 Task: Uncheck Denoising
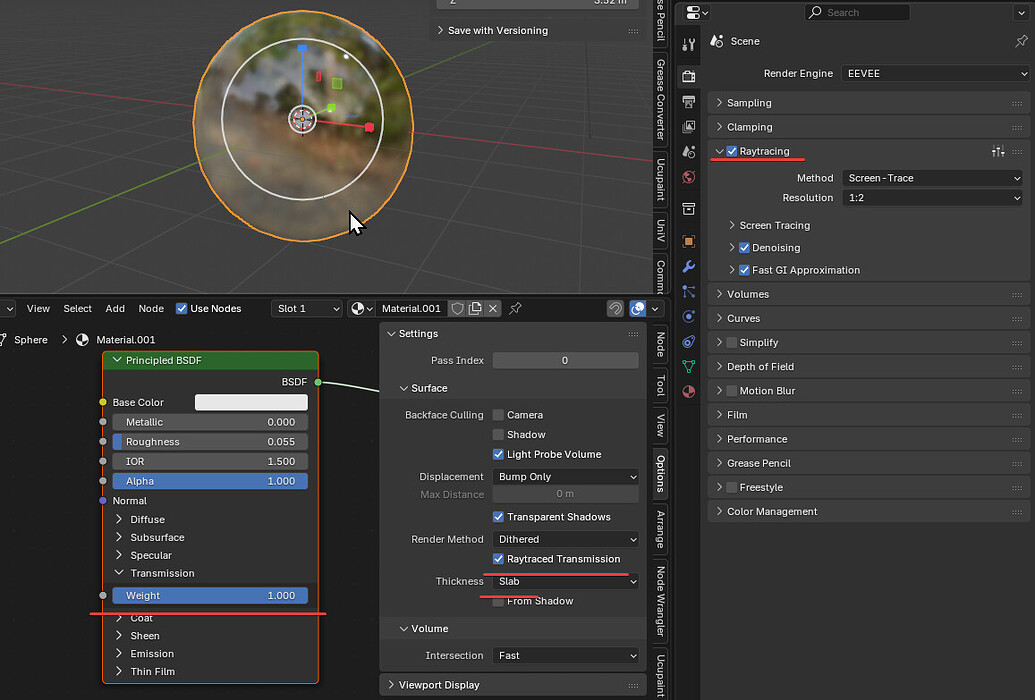pos(744,248)
